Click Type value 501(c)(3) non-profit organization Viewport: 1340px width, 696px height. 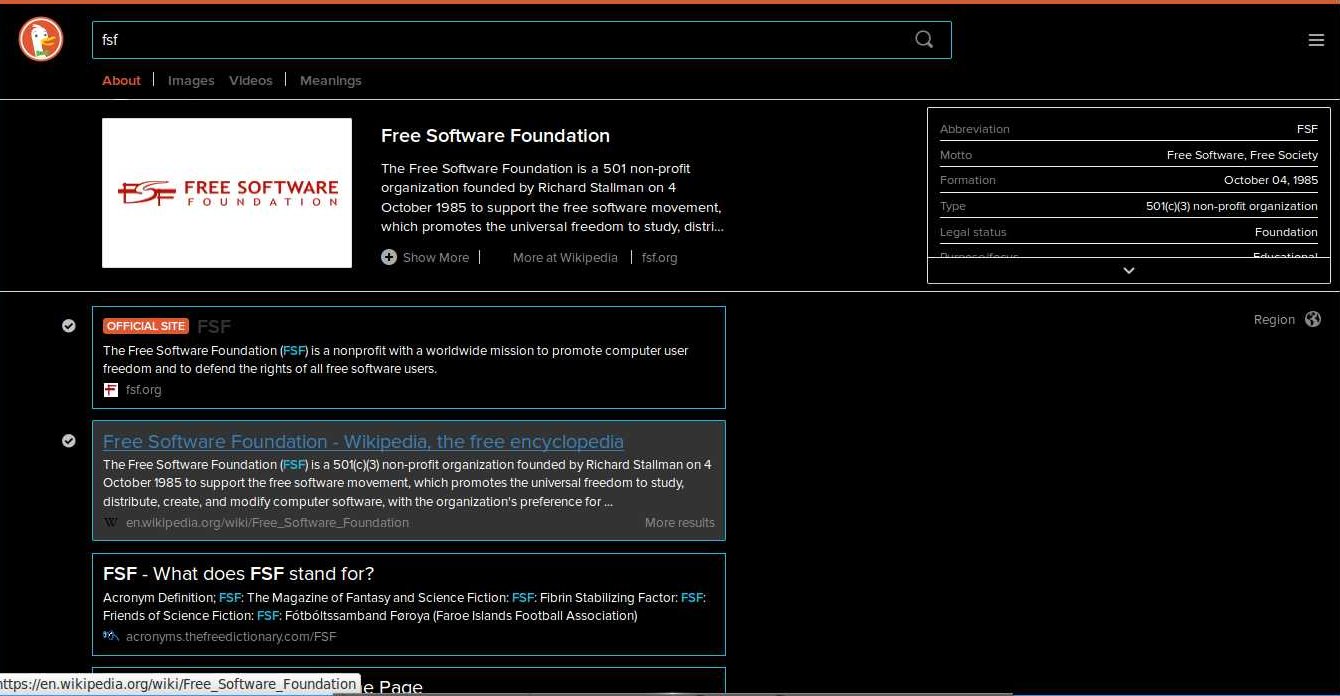click(1232, 206)
